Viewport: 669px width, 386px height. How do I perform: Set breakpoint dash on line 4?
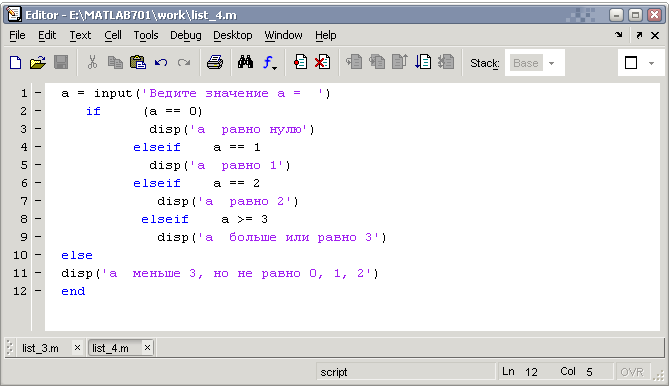pos(38,146)
